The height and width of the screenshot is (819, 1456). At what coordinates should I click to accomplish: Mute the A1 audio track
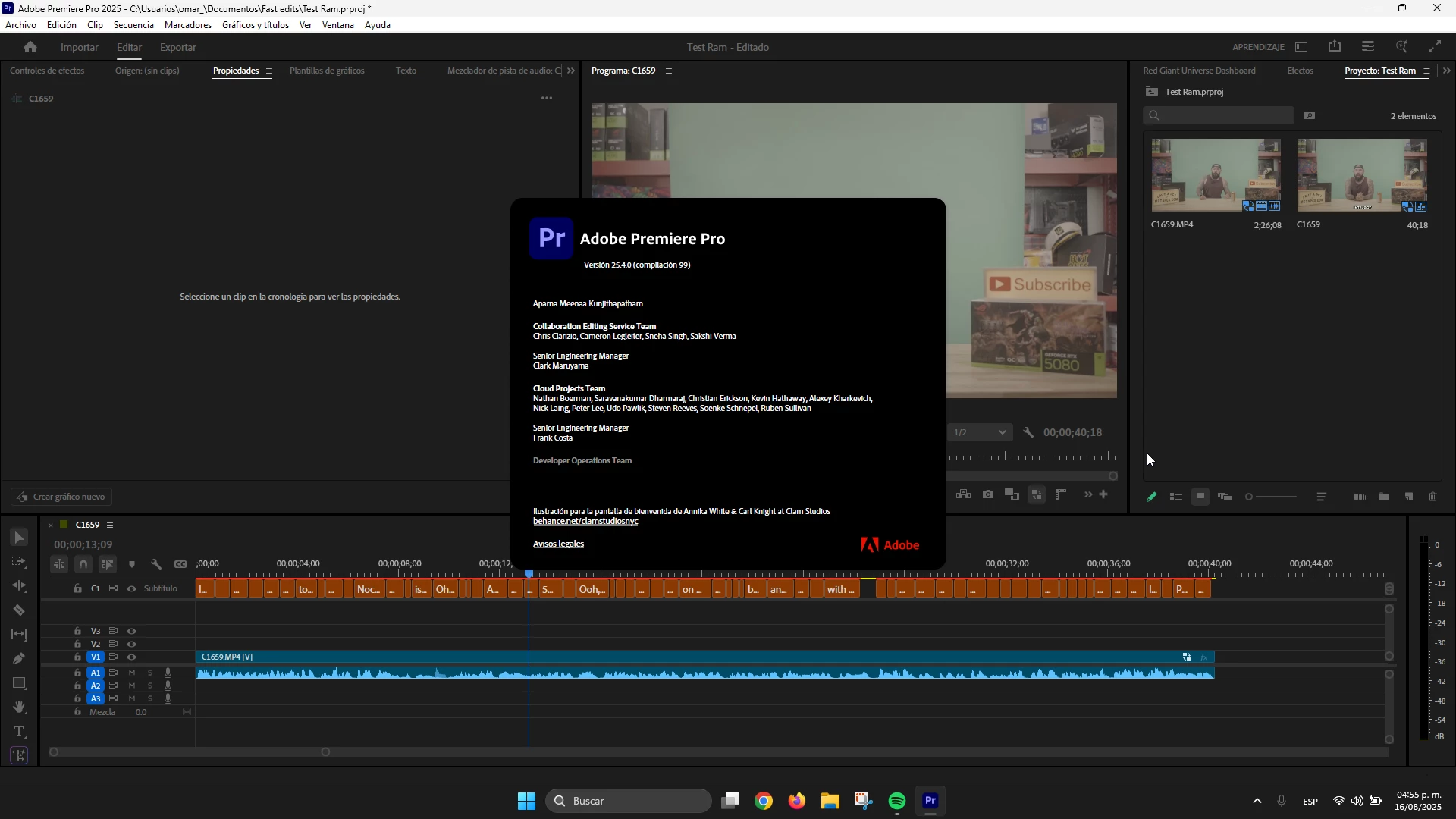[x=132, y=673]
